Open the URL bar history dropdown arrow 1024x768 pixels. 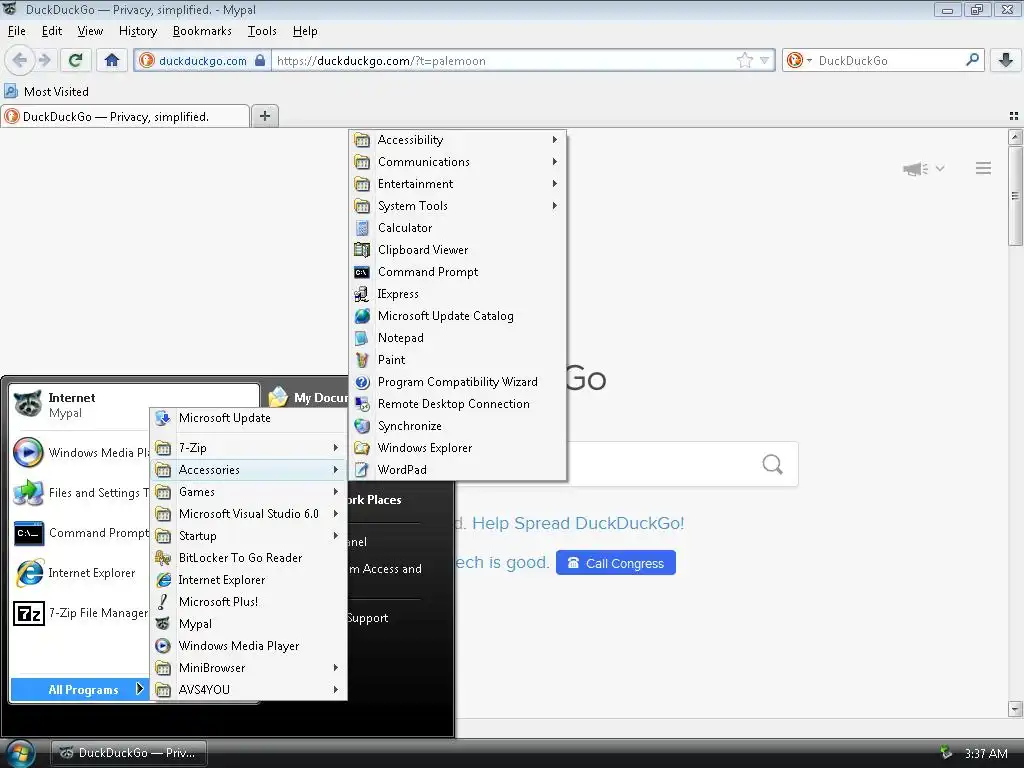pos(764,61)
